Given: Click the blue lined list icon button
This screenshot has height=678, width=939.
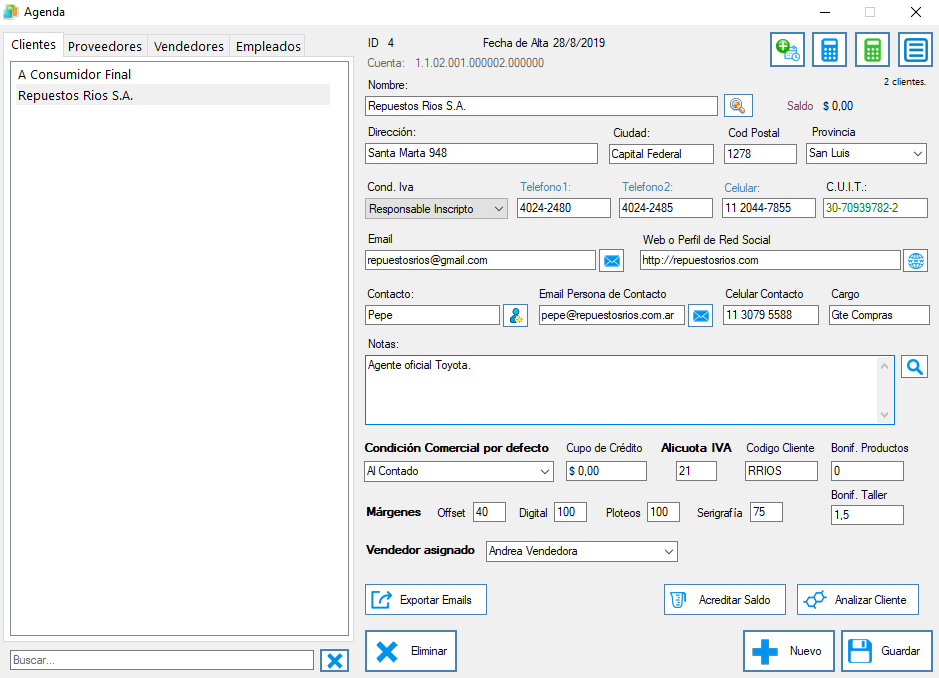Looking at the screenshot, I should pyautogui.click(x=916, y=50).
